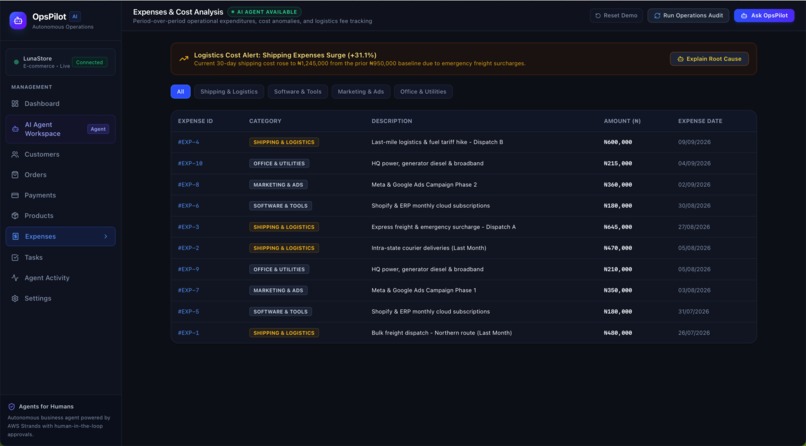Click the LunaStore store card
Viewport: 806px width, 446px height.
click(x=61, y=62)
